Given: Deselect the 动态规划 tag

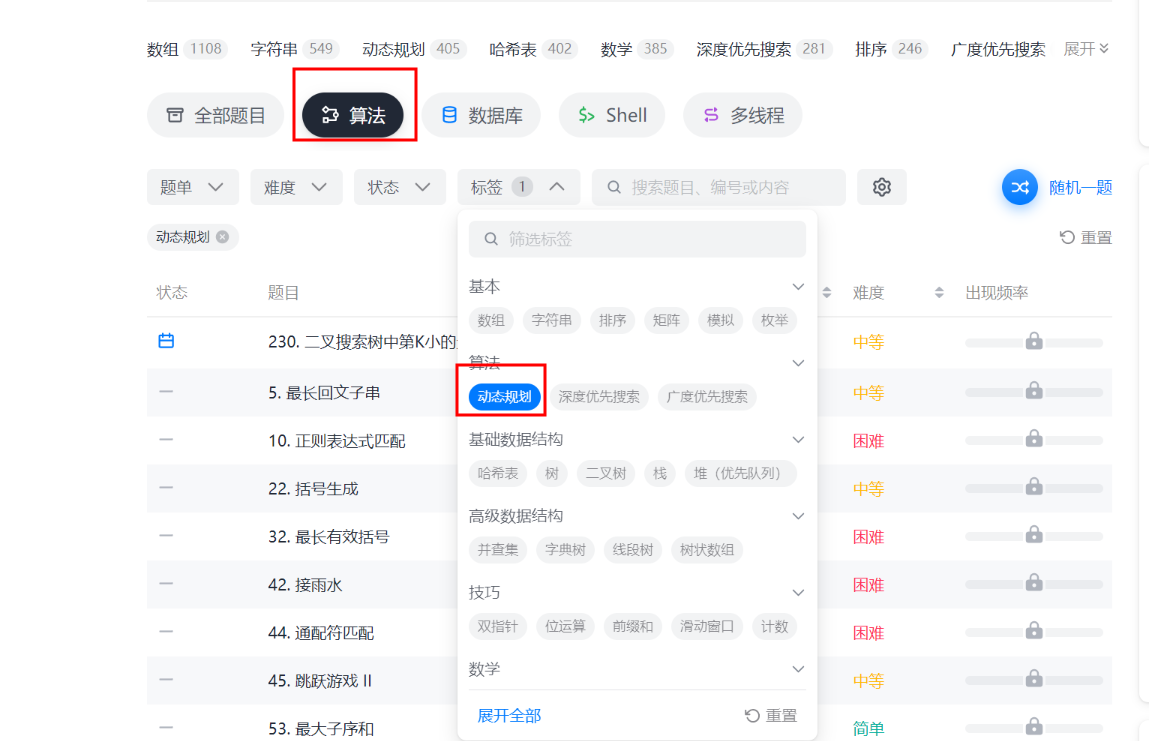Looking at the screenshot, I should (504, 397).
